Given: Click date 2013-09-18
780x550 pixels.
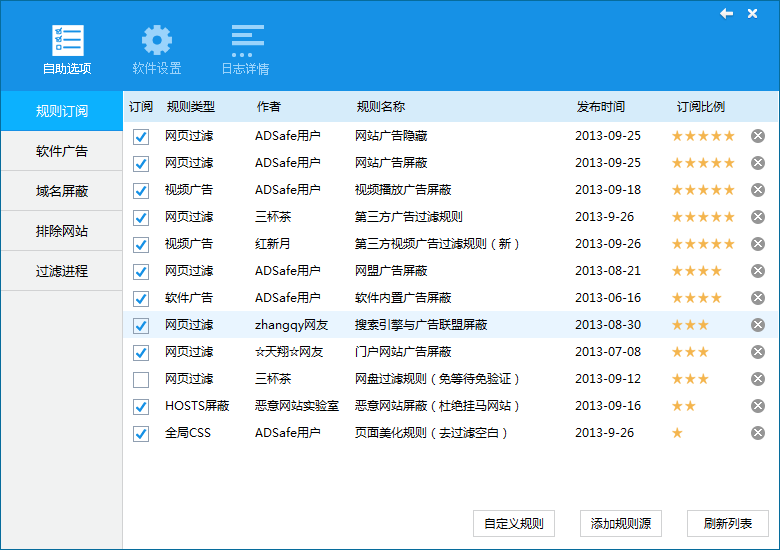Looking at the screenshot, I should point(608,190).
